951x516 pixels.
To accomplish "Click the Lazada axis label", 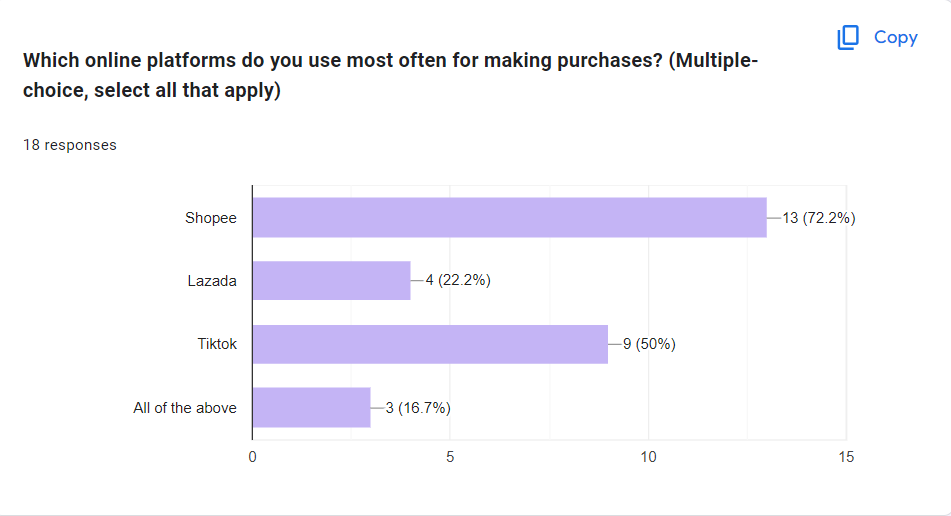I will 212,281.
